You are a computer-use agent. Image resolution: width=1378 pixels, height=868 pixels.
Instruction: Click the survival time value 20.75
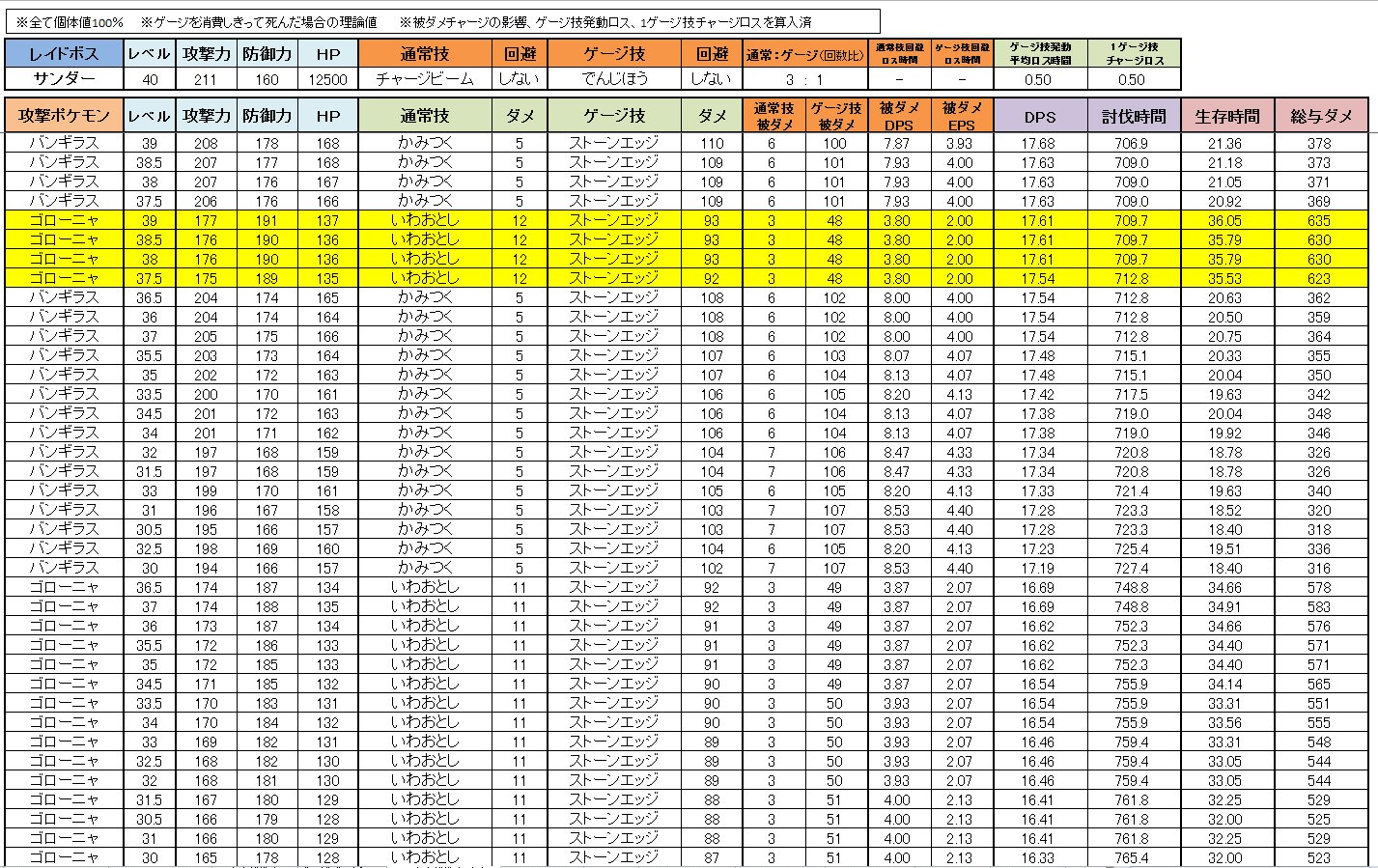[1225, 336]
